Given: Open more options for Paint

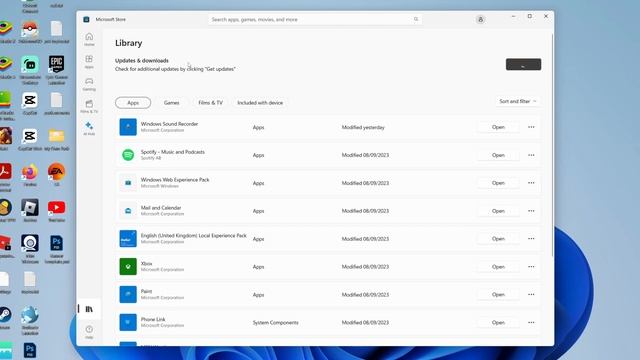Looking at the screenshot, I should tap(531, 294).
